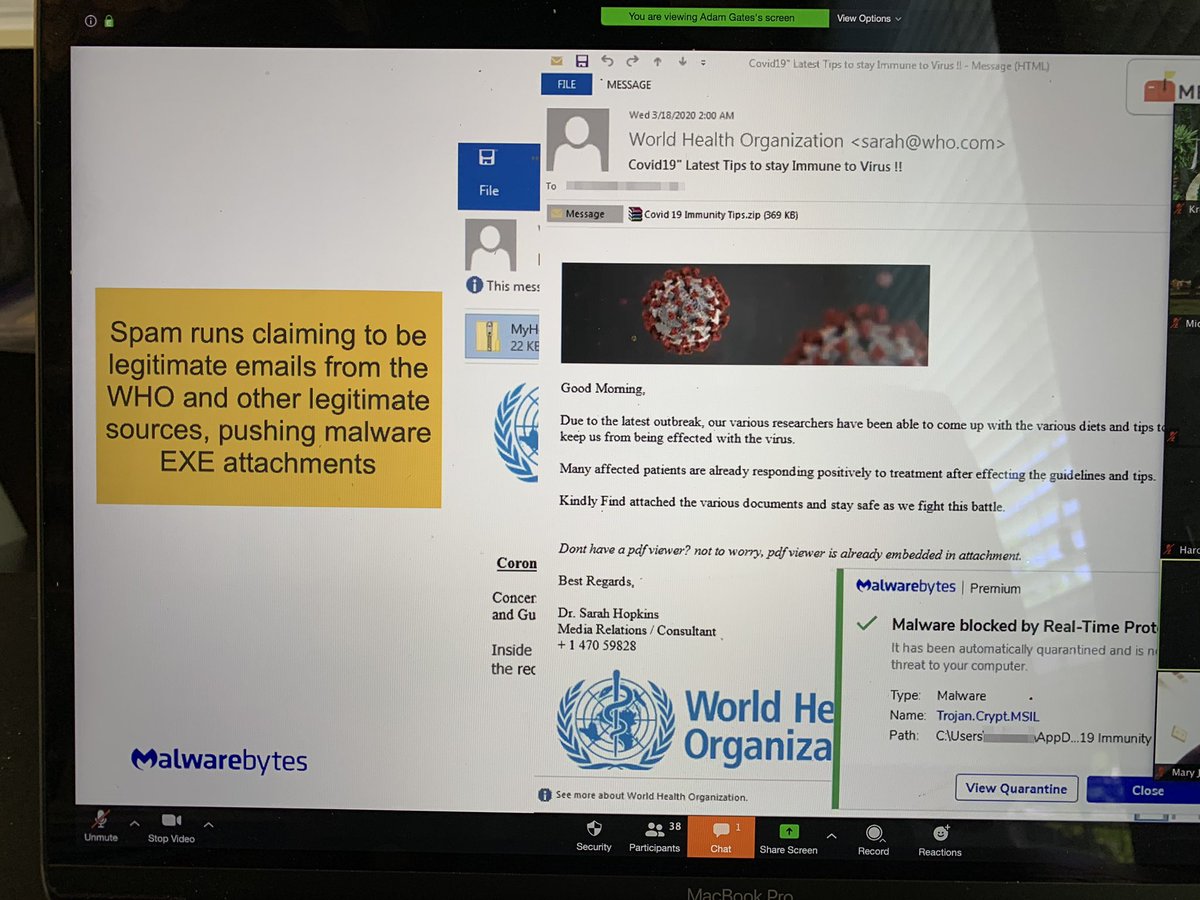Click the green encryption lock icon

[108, 20]
